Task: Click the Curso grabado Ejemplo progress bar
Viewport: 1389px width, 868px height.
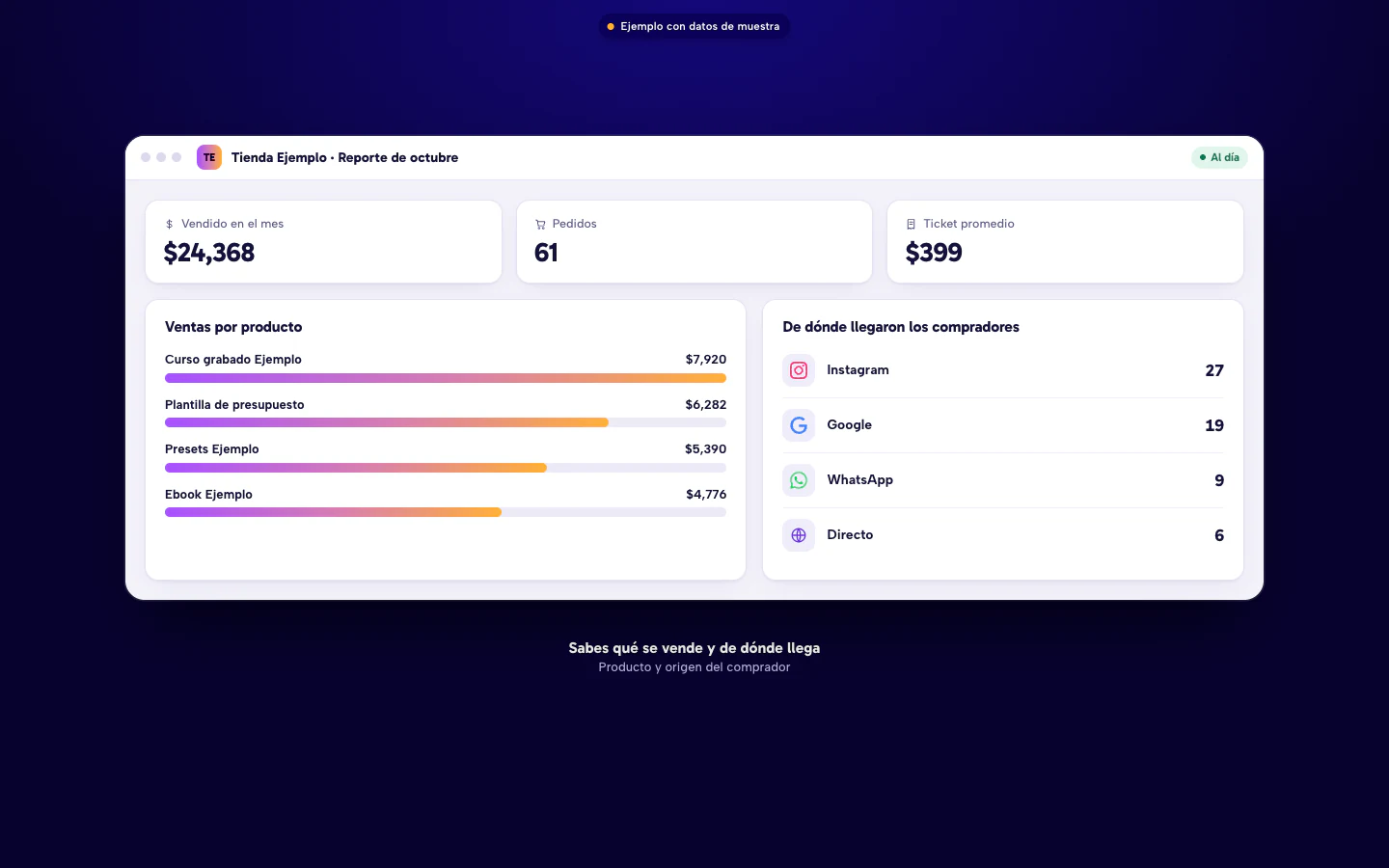Action: tap(446, 378)
